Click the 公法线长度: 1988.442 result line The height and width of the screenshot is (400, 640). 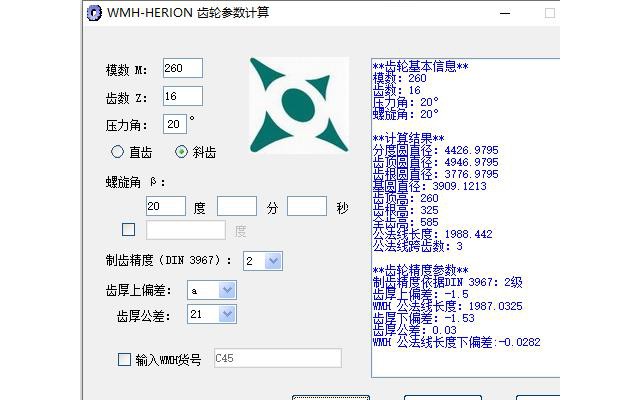coord(433,234)
